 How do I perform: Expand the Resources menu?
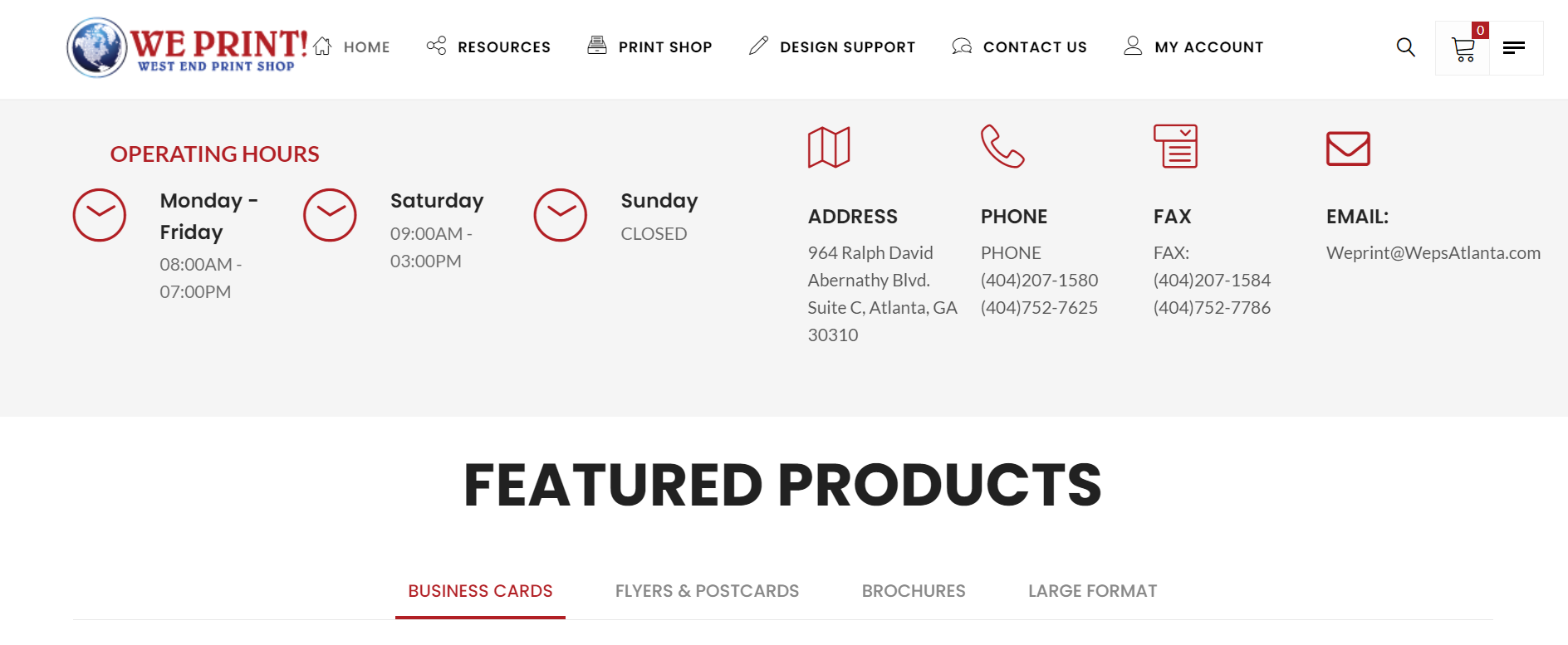point(488,47)
